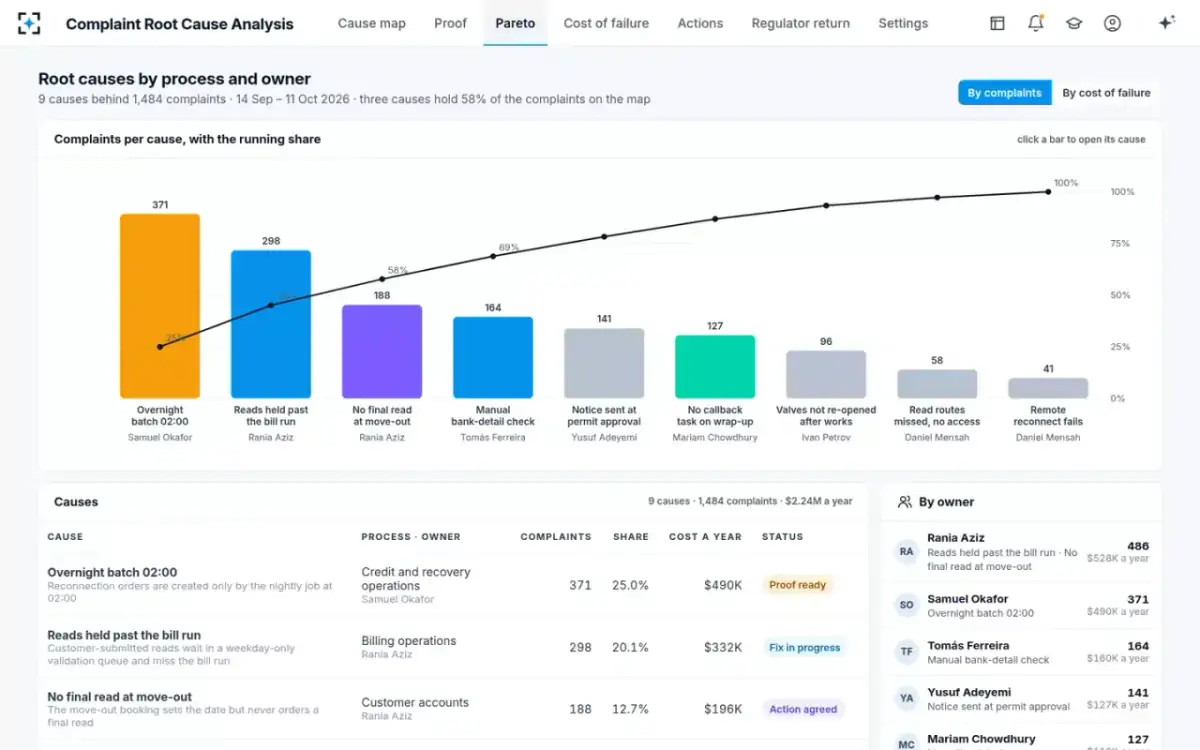Viewport: 1200px width, 750px height.
Task: Click the YA avatar for Yusuf Adeyemi
Action: click(907, 698)
